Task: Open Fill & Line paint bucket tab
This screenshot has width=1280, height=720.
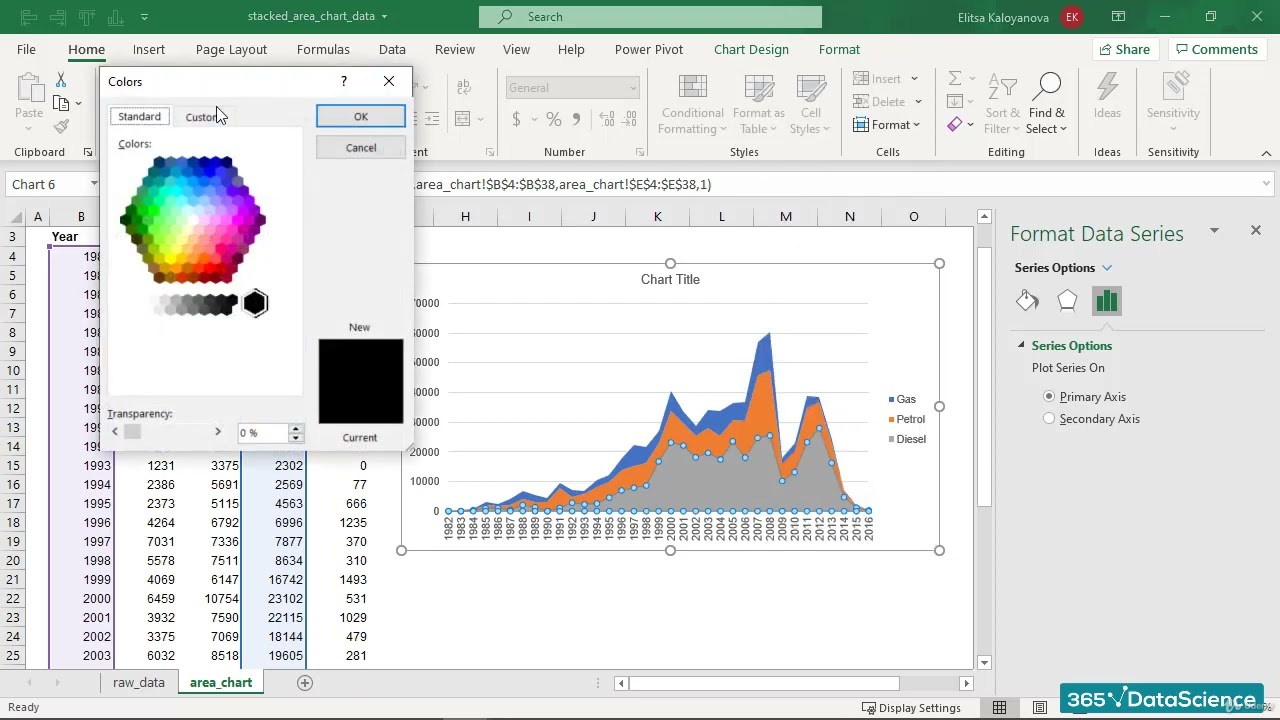Action: 1027,301
